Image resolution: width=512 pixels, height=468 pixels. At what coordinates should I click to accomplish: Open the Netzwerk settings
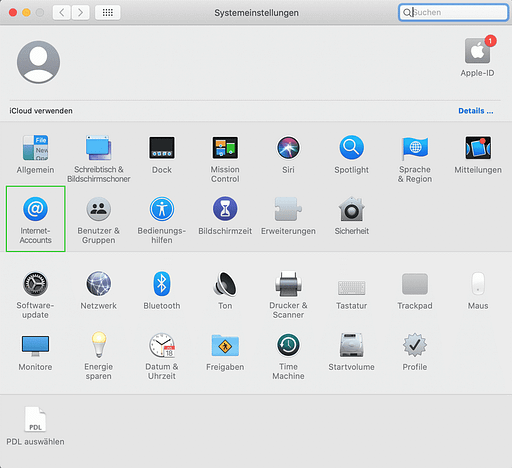pos(98,291)
